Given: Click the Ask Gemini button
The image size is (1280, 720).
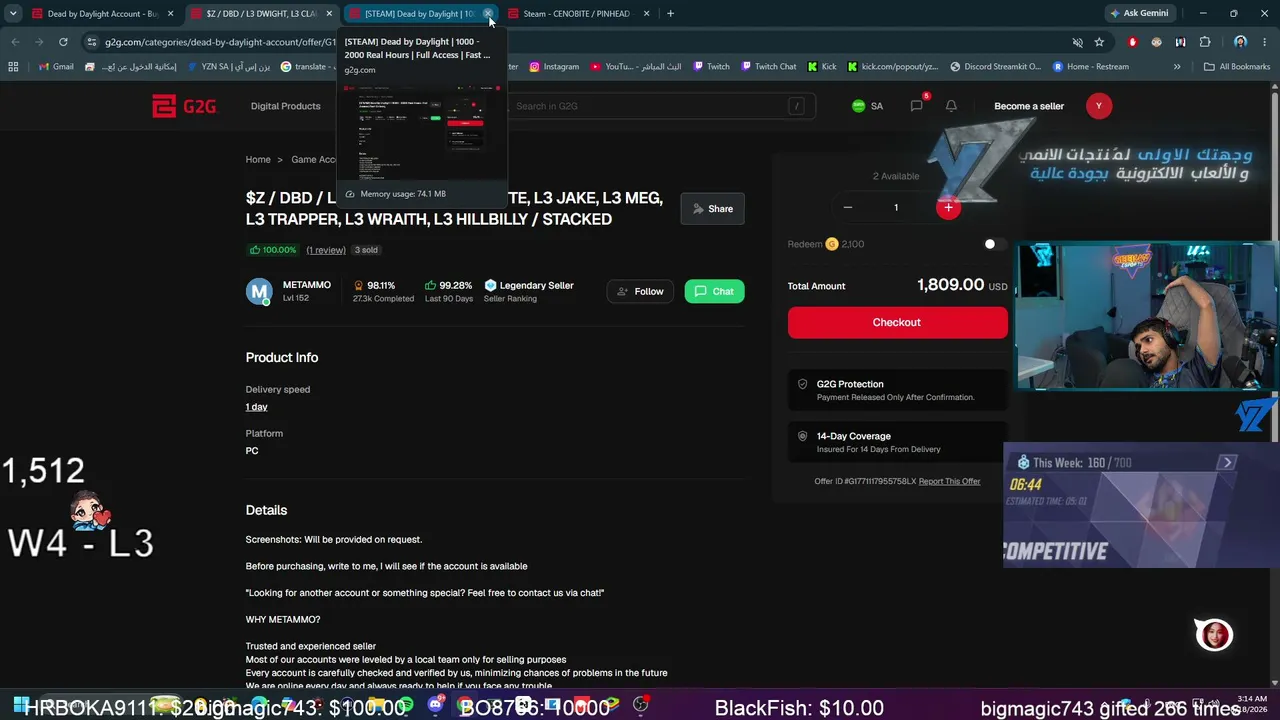Looking at the screenshot, I should [x=1138, y=14].
